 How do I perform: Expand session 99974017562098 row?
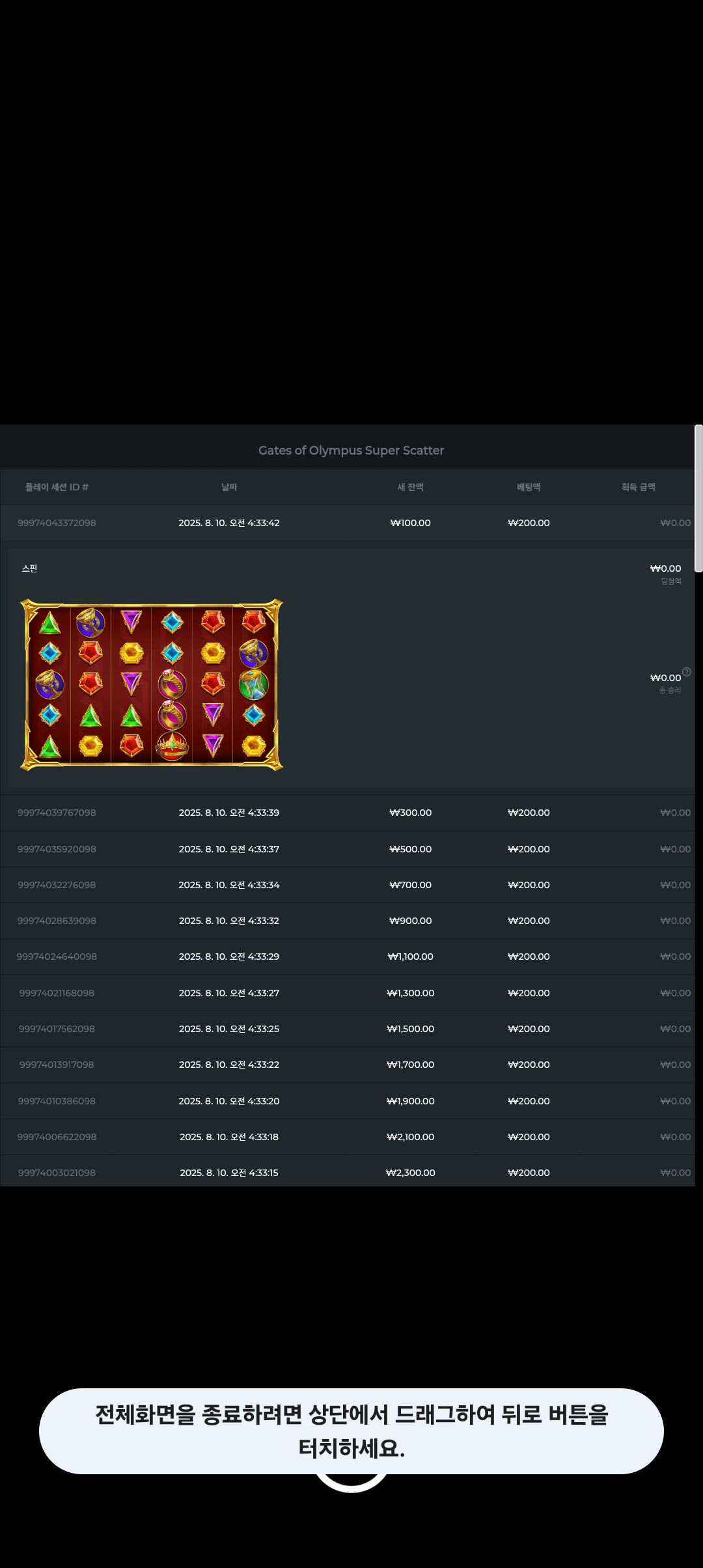click(x=348, y=1029)
